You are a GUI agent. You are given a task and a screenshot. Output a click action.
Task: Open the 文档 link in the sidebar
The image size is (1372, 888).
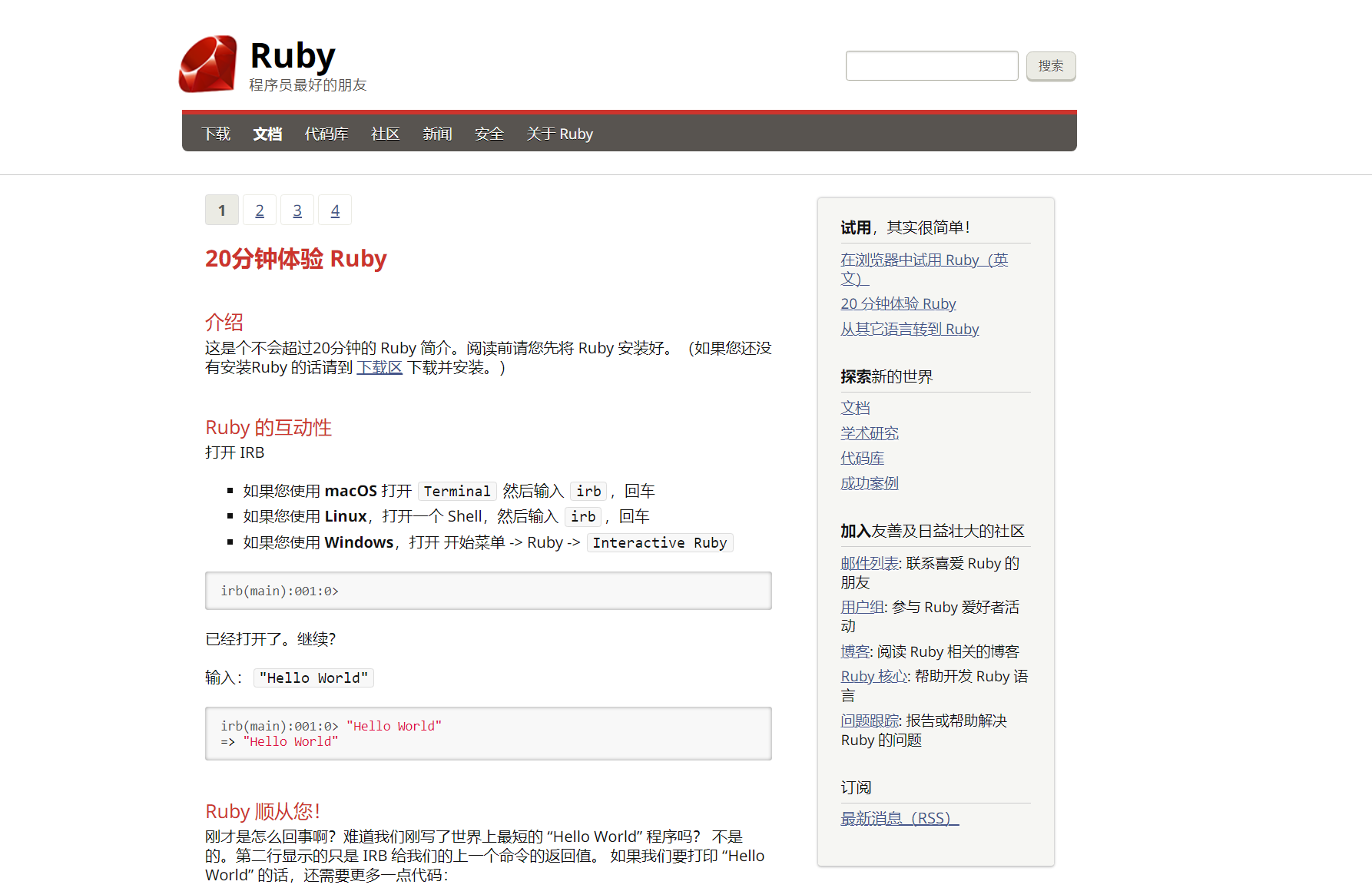click(x=855, y=408)
